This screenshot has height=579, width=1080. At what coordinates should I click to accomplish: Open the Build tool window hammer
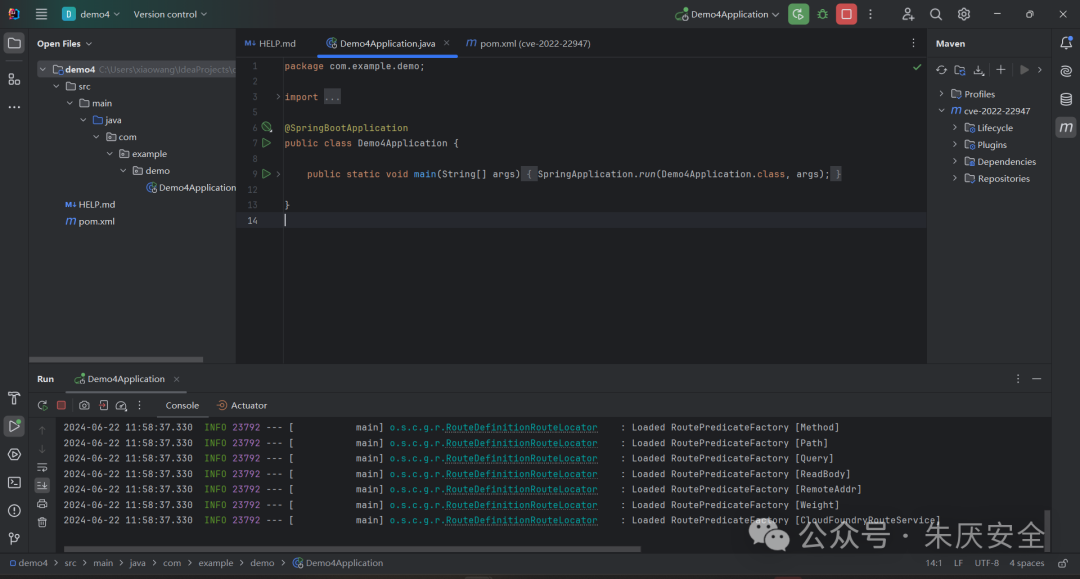tap(14, 398)
